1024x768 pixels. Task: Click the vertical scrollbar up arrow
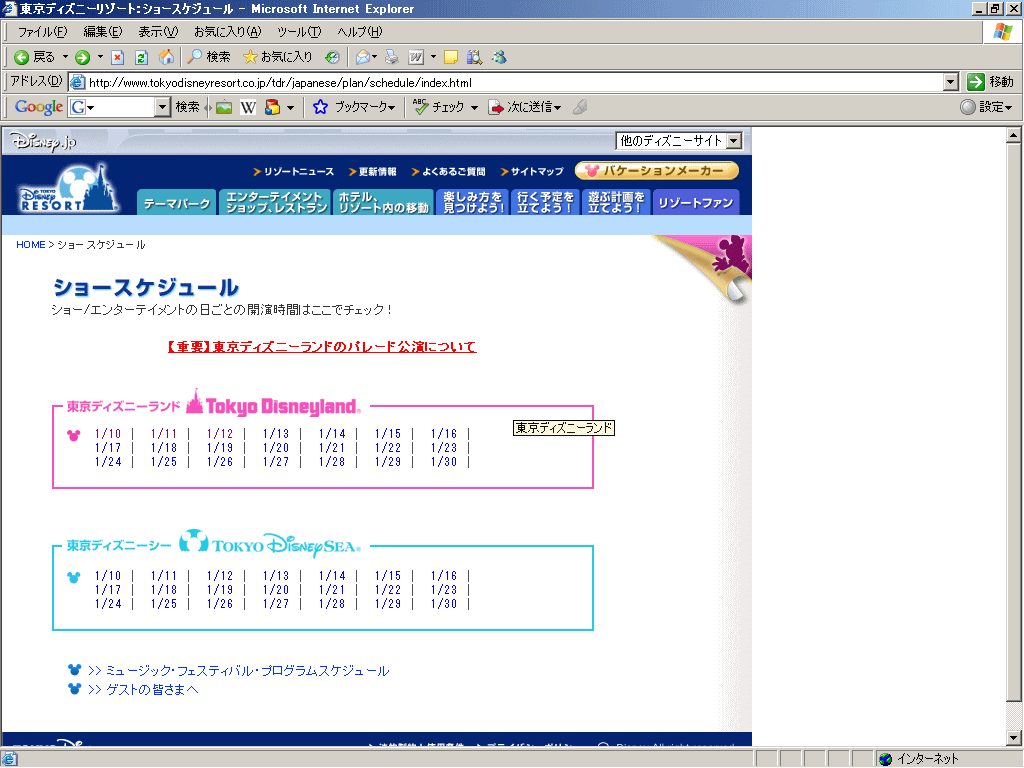(x=1013, y=136)
